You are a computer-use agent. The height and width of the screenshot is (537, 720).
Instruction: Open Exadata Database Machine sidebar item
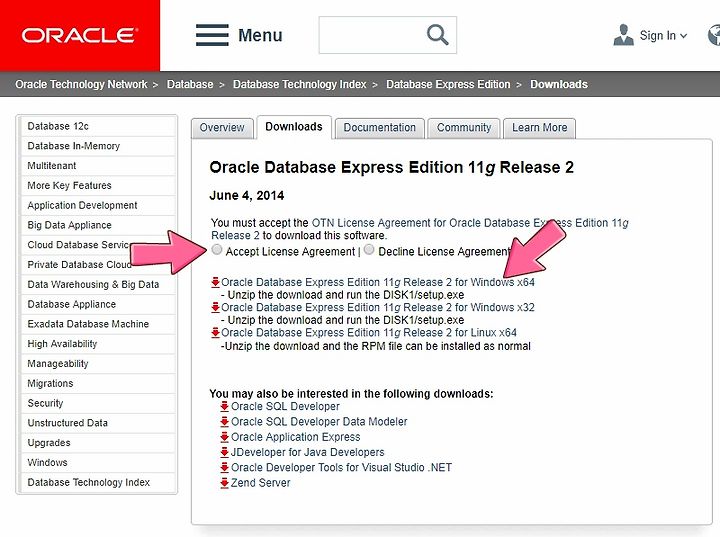click(98, 324)
